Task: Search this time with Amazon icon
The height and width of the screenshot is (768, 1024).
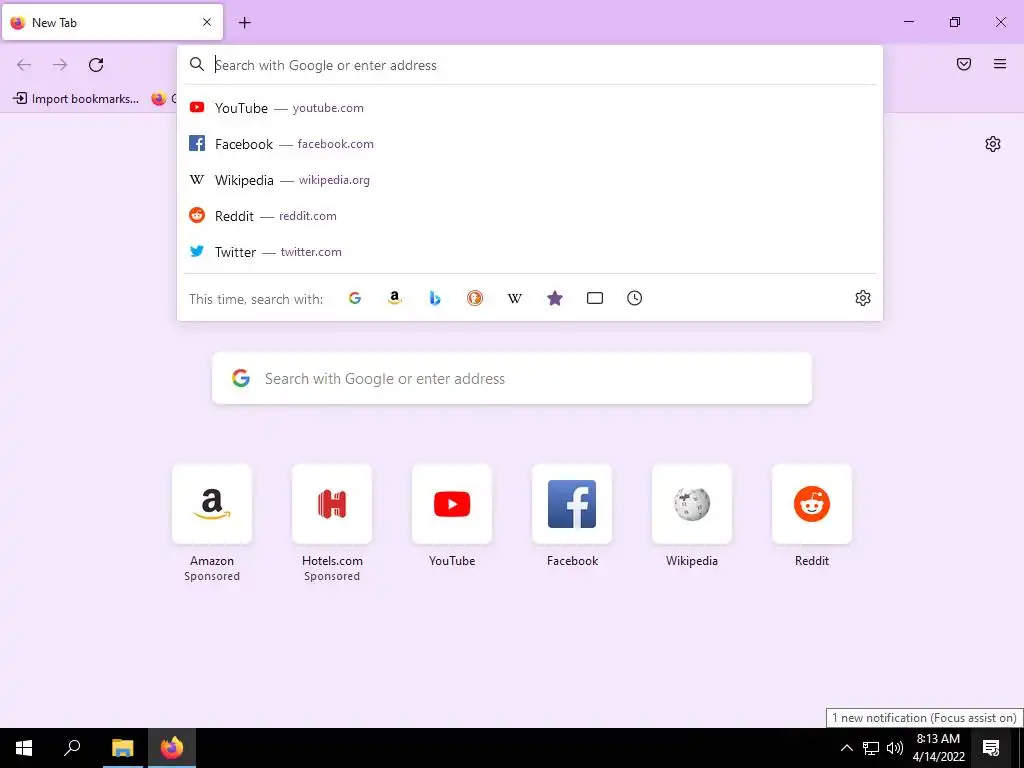Action: (394, 298)
